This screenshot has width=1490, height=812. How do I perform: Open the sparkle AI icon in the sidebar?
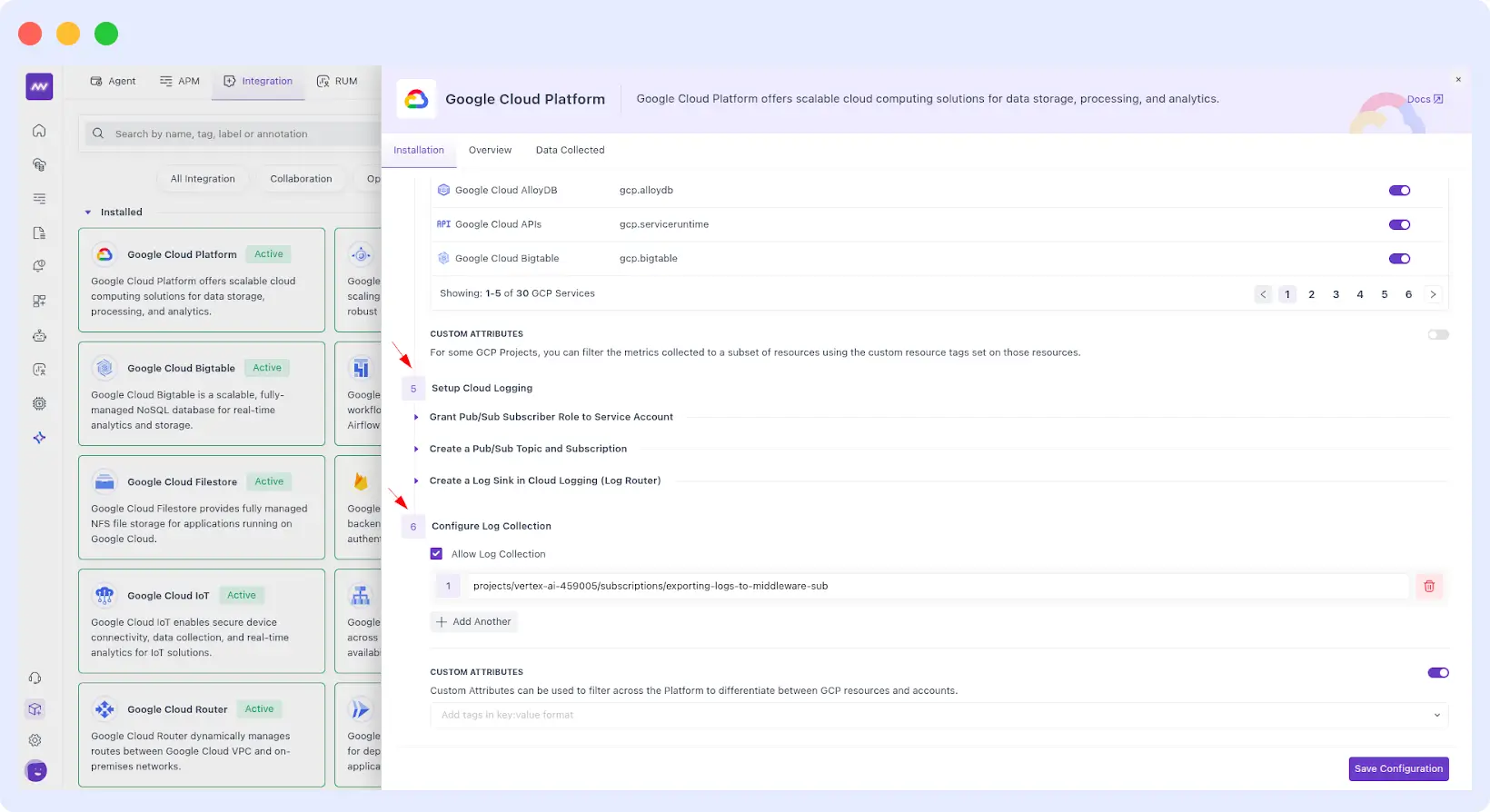tap(39, 438)
